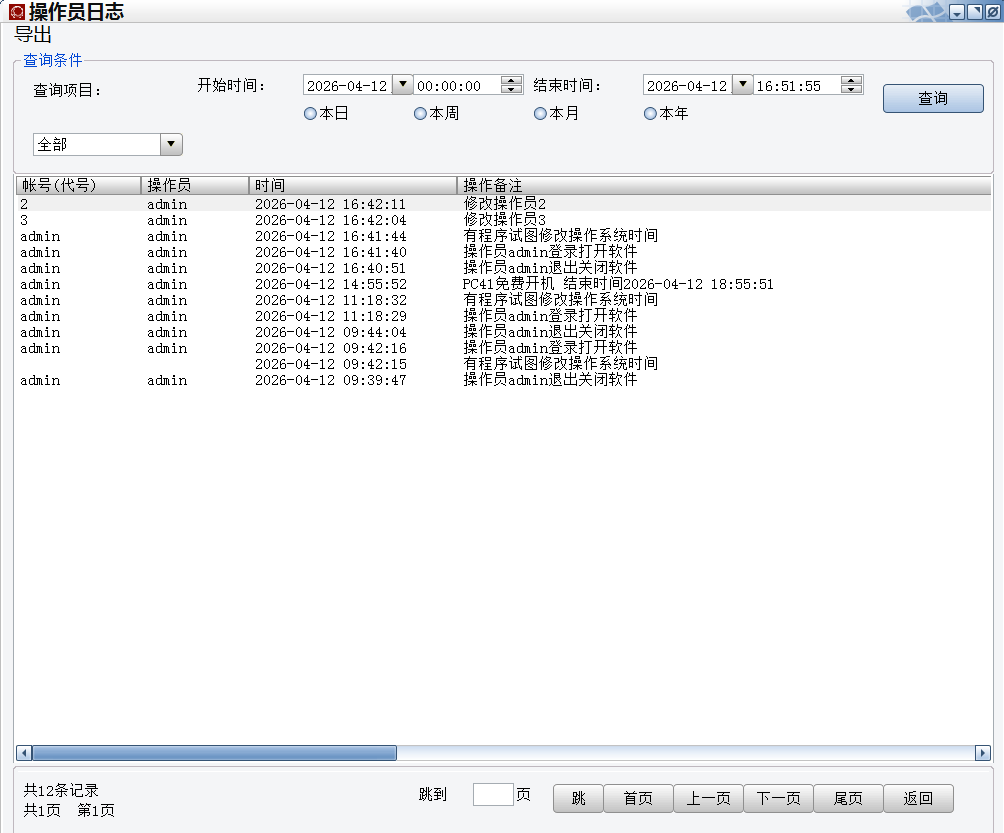Click the minimize arrow icon in title bar
Image resolution: width=1004 pixels, height=833 pixels.
tap(957, 12)
